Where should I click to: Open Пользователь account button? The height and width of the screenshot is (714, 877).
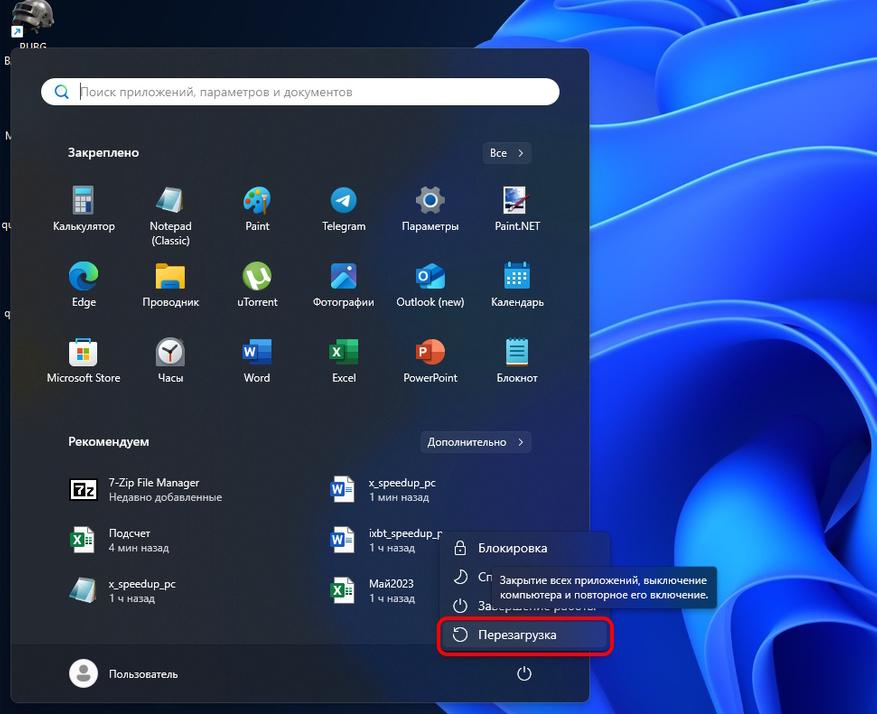(x=124, y=674)
